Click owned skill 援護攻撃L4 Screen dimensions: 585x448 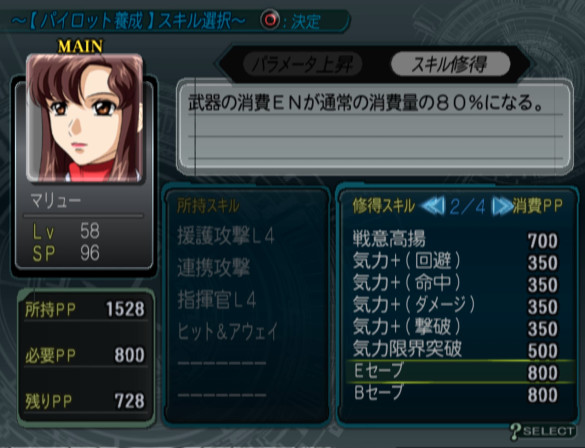tap(226, 236)
